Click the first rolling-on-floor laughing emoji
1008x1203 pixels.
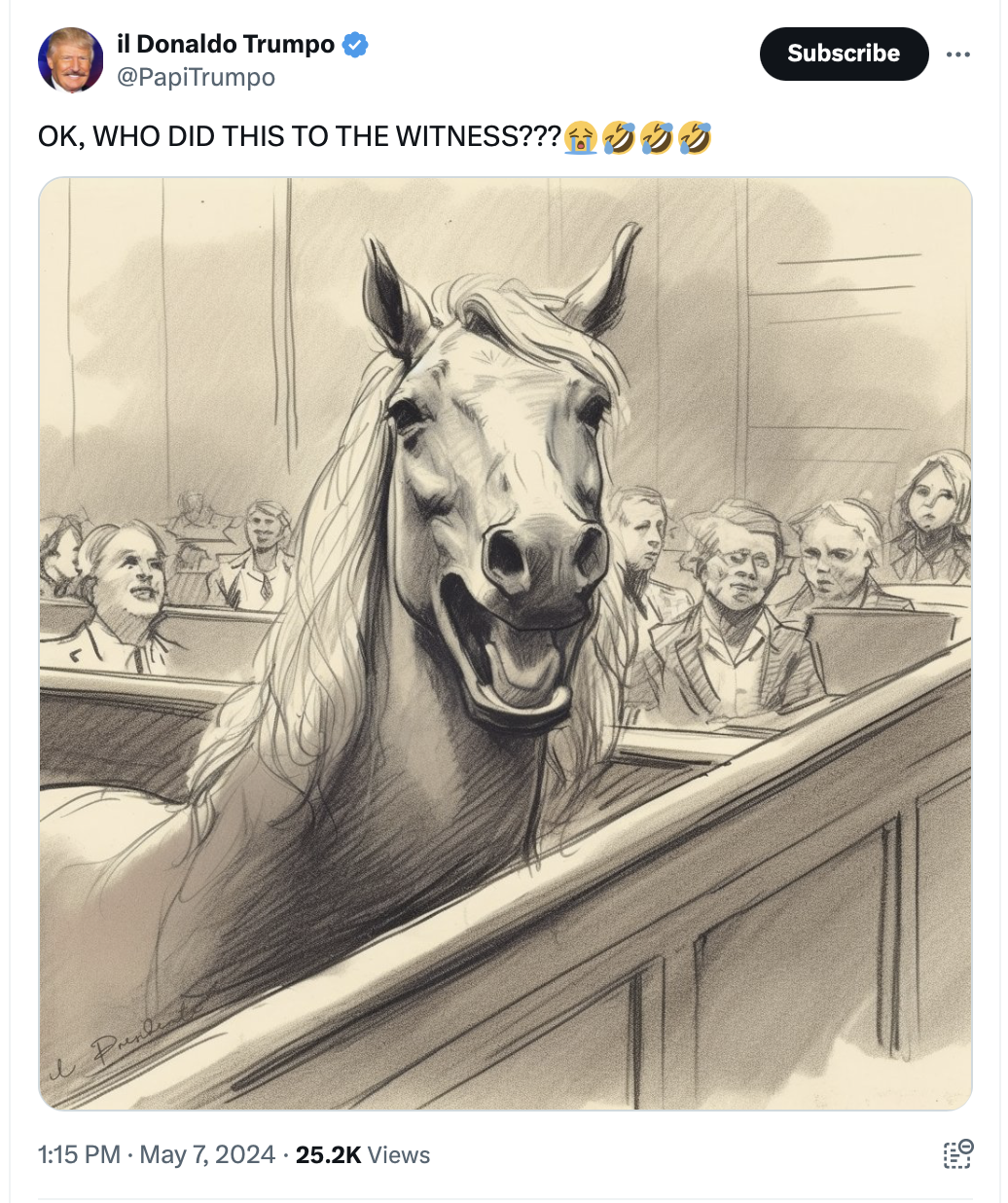coord(619,137)
